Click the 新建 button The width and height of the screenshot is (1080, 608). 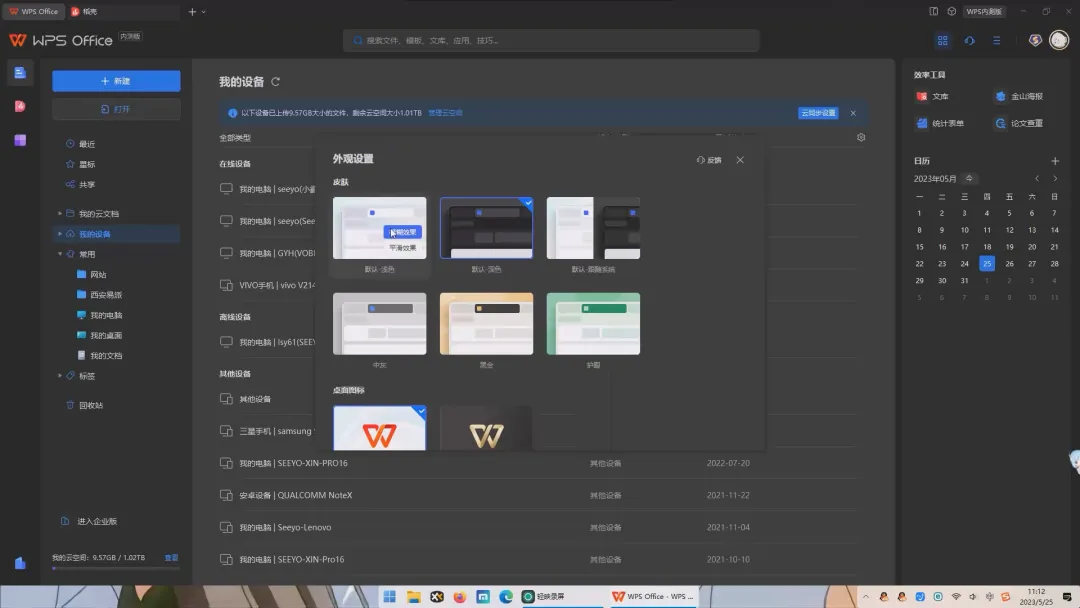tap(116, 81)
